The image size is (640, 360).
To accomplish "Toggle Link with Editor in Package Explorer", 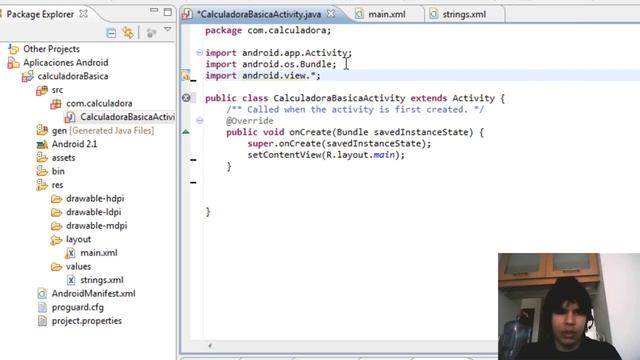I will (x=128, y=33).
